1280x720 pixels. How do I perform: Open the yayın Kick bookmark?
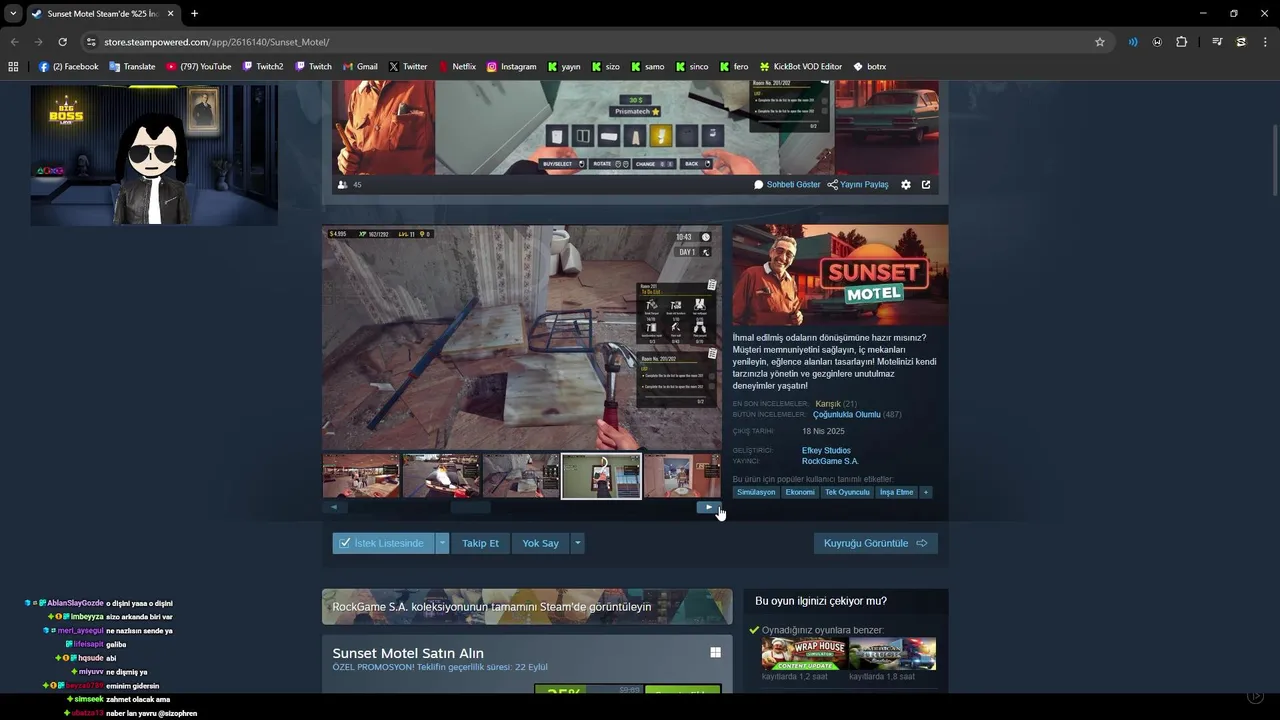[564, 67]
